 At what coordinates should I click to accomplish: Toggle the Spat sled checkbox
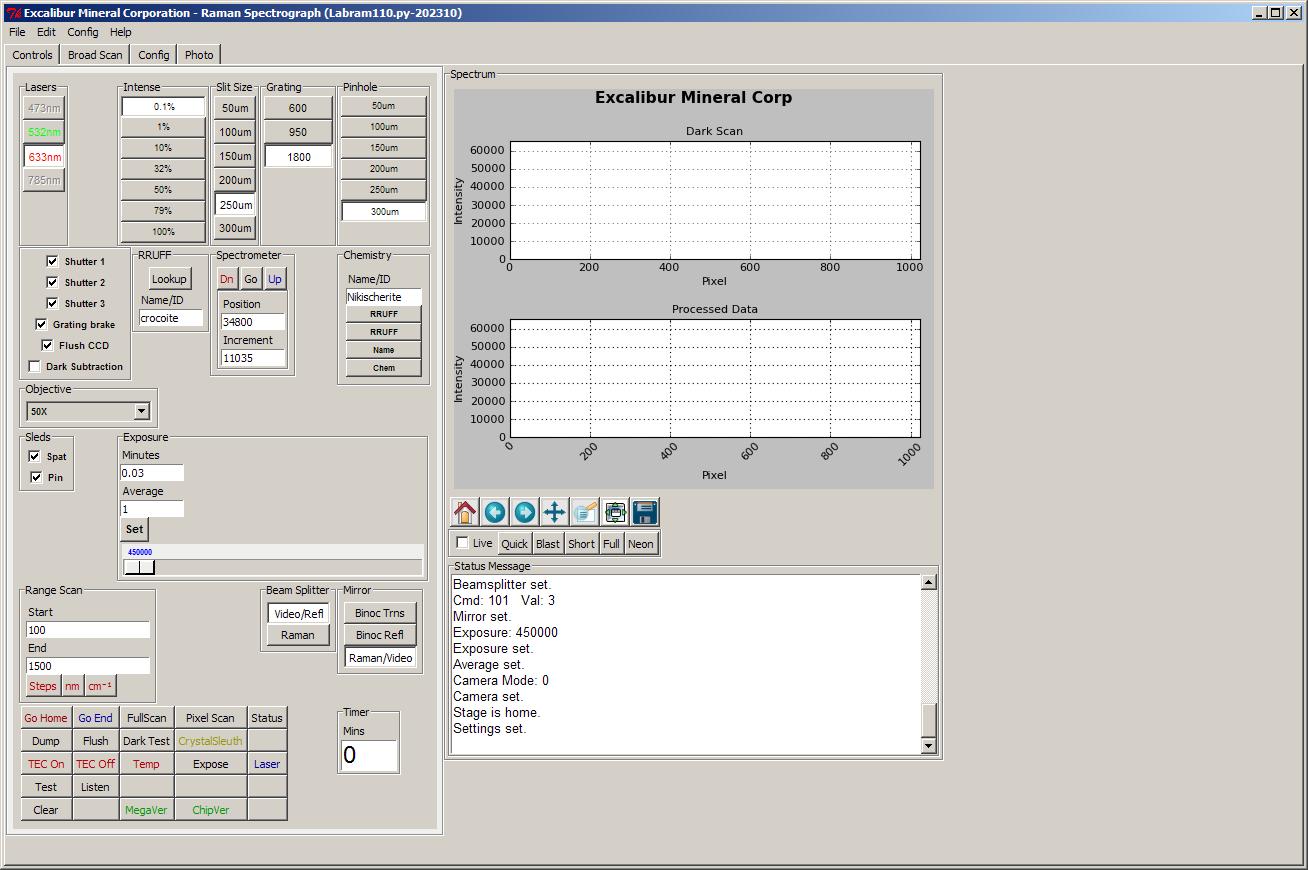[x=34, y=456]
